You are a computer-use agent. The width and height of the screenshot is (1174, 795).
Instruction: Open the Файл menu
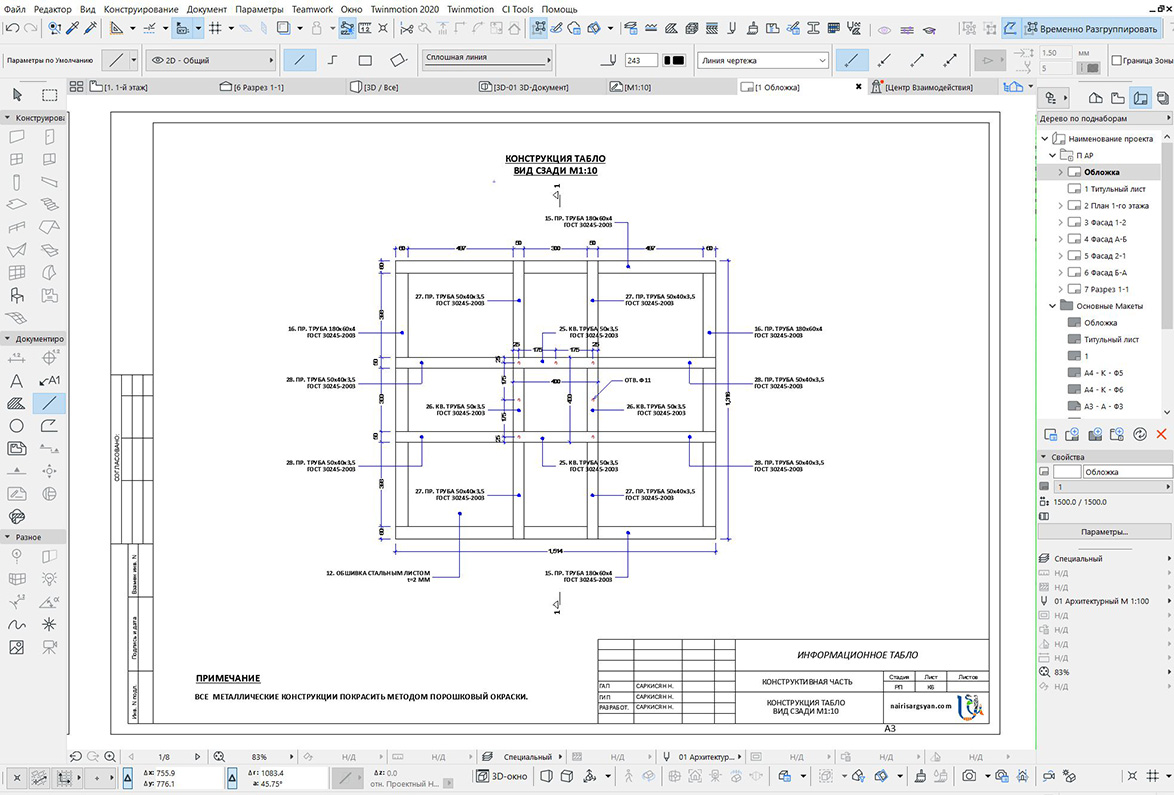point(14,9)
